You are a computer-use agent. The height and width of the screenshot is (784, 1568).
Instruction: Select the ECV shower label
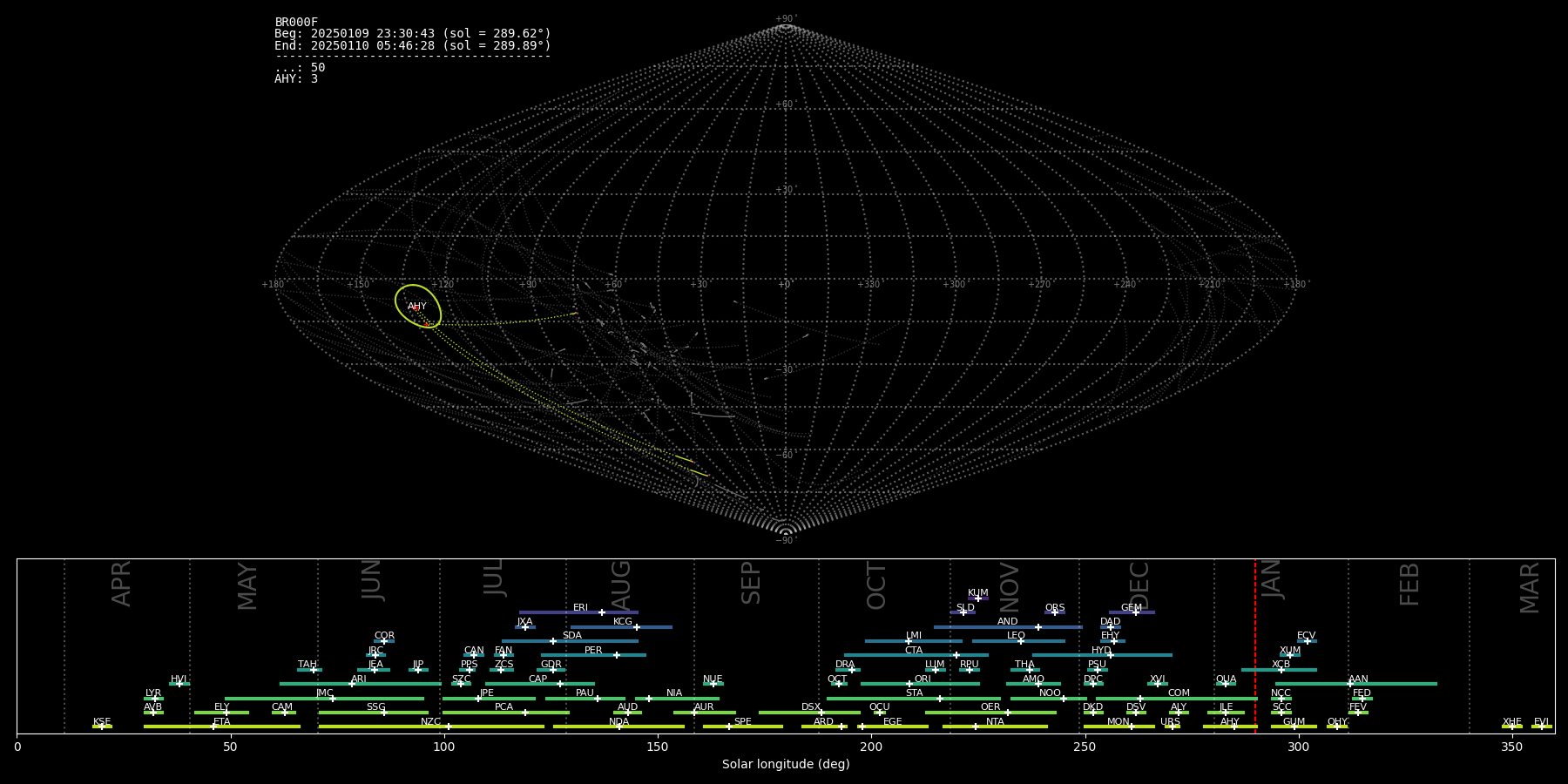click(x=1306, y=636)
